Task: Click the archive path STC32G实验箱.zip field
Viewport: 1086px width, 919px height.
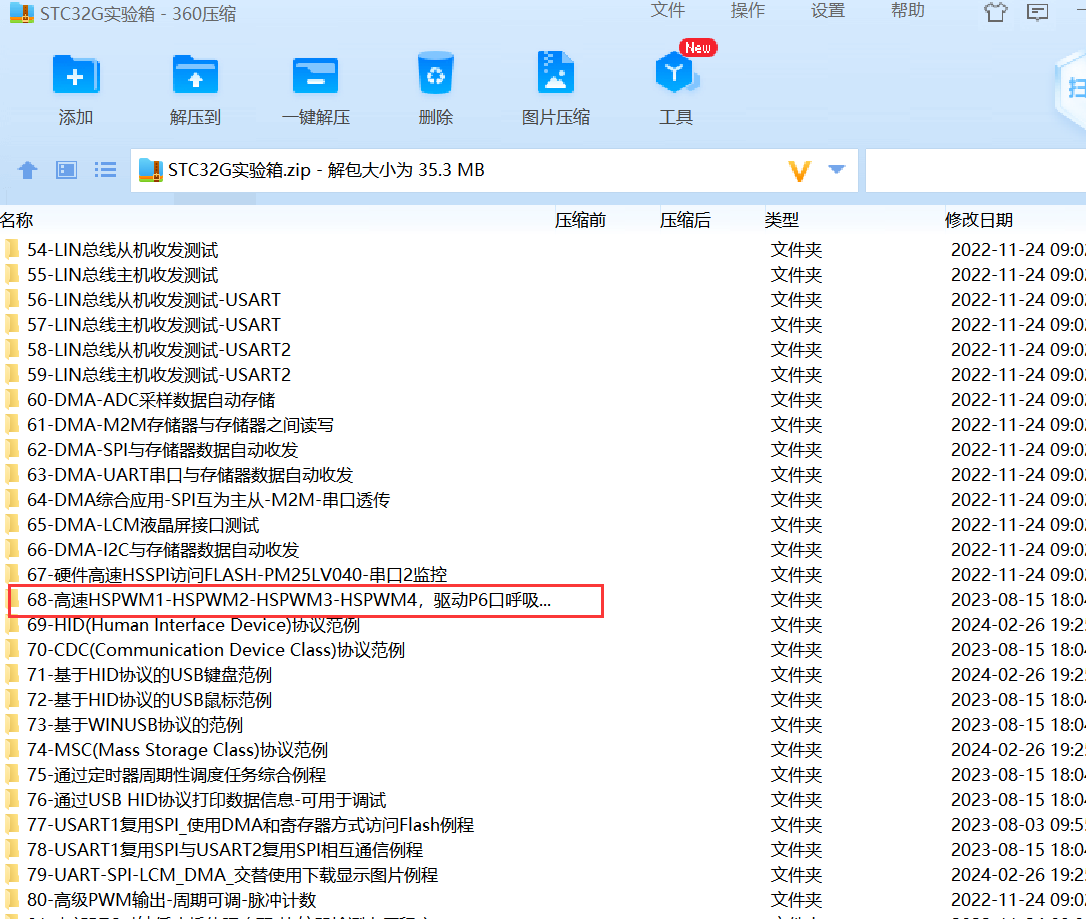Action: [494, 170]
